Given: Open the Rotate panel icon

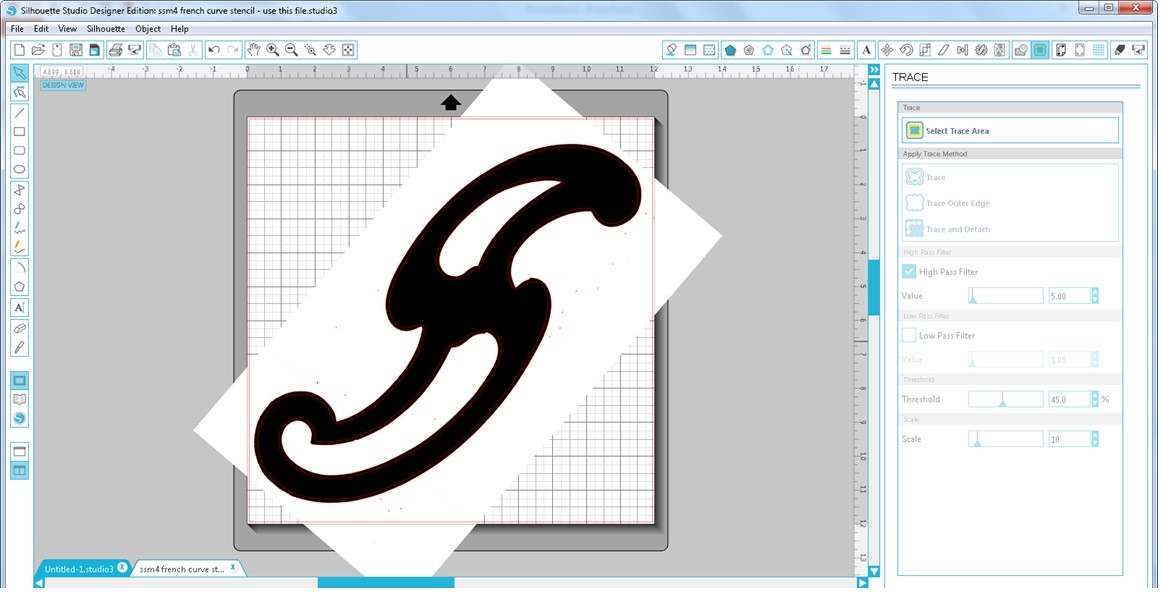Looking at the screenshot, I should coord(906,50).
